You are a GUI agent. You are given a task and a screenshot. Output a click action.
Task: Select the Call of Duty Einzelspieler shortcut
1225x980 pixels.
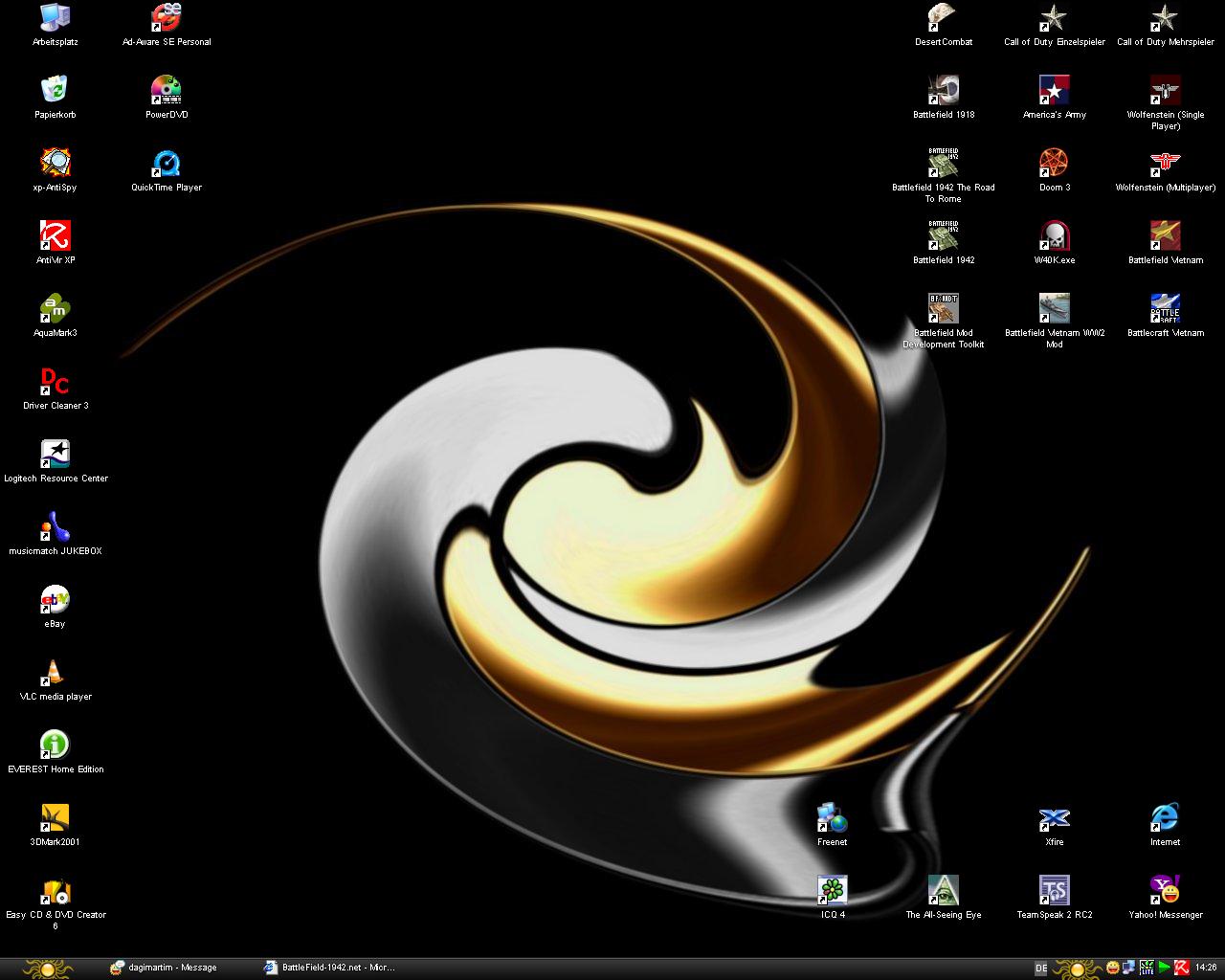[x=1054, y=19]
